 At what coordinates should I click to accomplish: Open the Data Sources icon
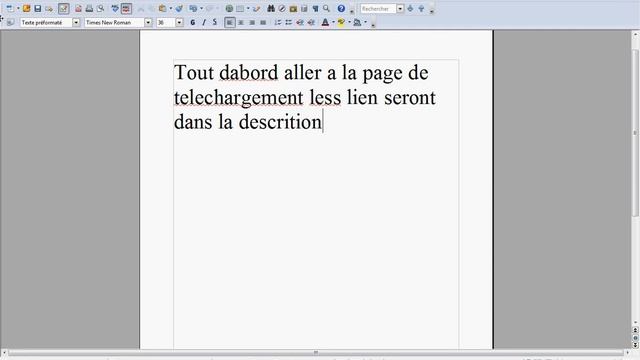point(304,9)
